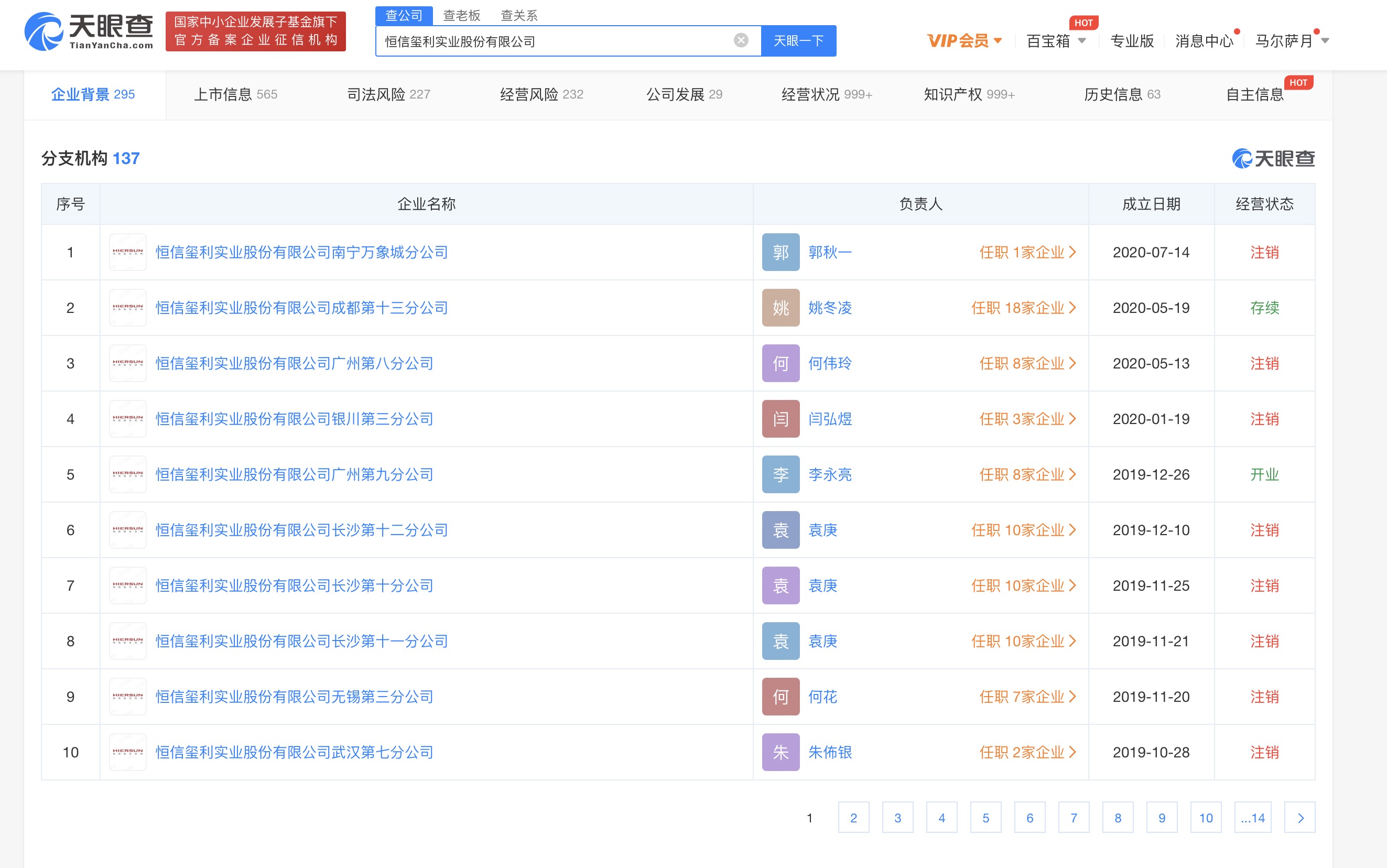The image size is (1387, 868).
Task: Click 袁 avatar in 长沙第十一分公司 row
Action: [780, 641]
